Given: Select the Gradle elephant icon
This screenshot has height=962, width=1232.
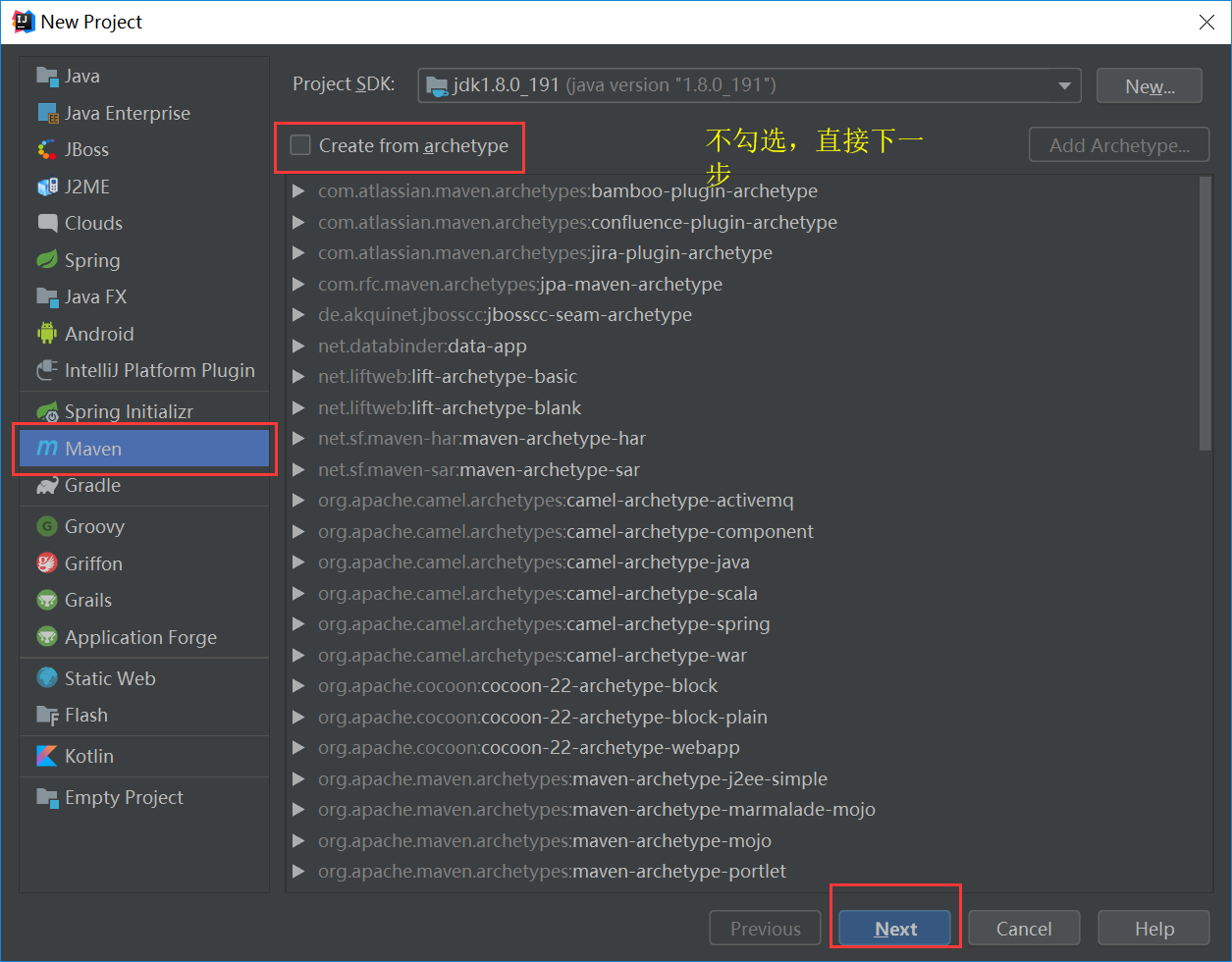Looking at the screenshot, I should coord(47,485).
